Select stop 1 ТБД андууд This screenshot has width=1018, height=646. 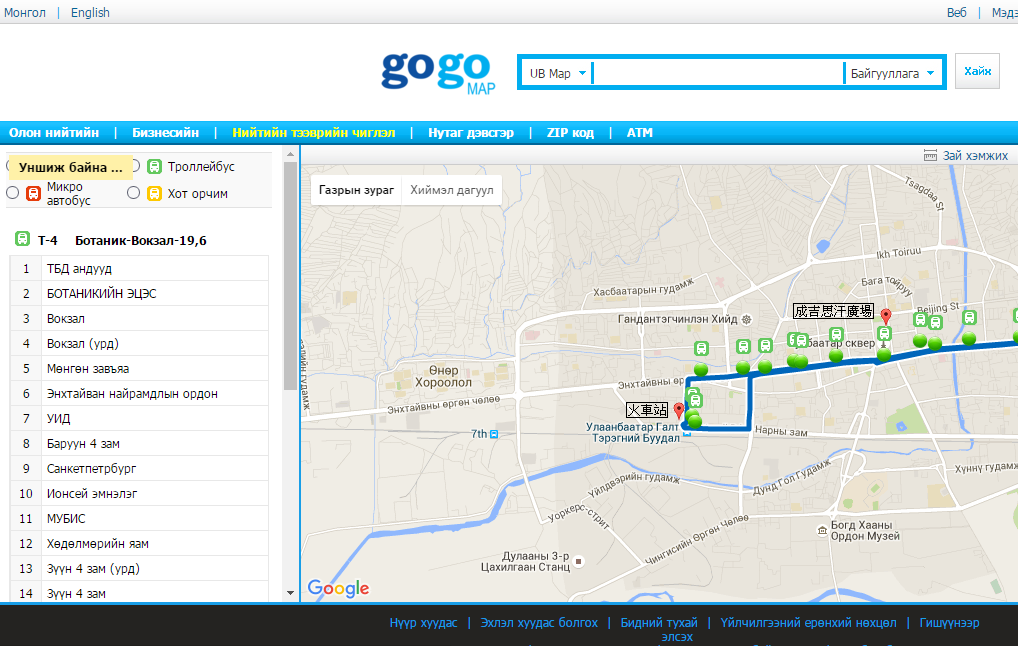[x=140, y=268]
